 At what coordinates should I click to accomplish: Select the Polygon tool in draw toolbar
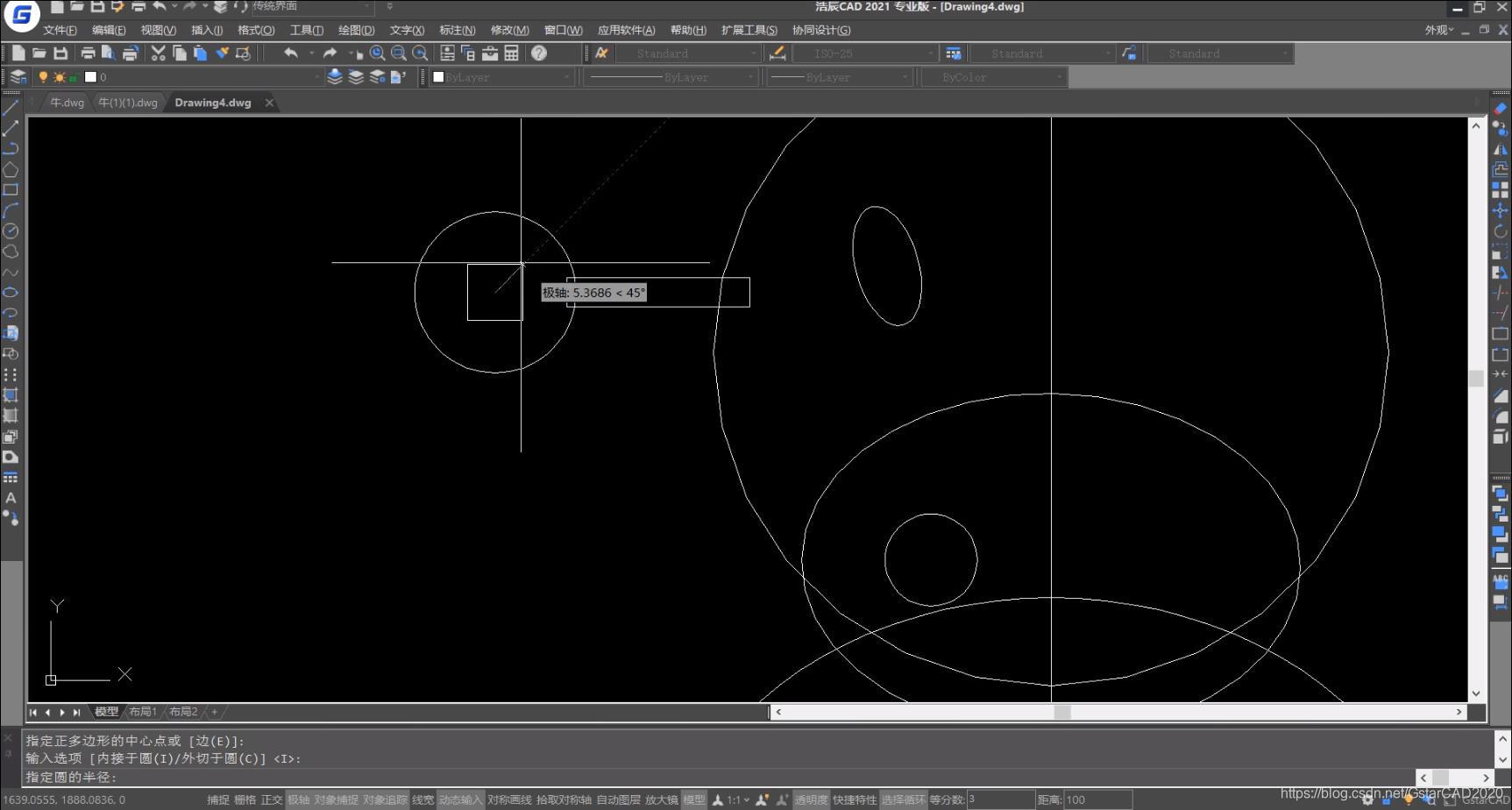(x=11, y=169)
